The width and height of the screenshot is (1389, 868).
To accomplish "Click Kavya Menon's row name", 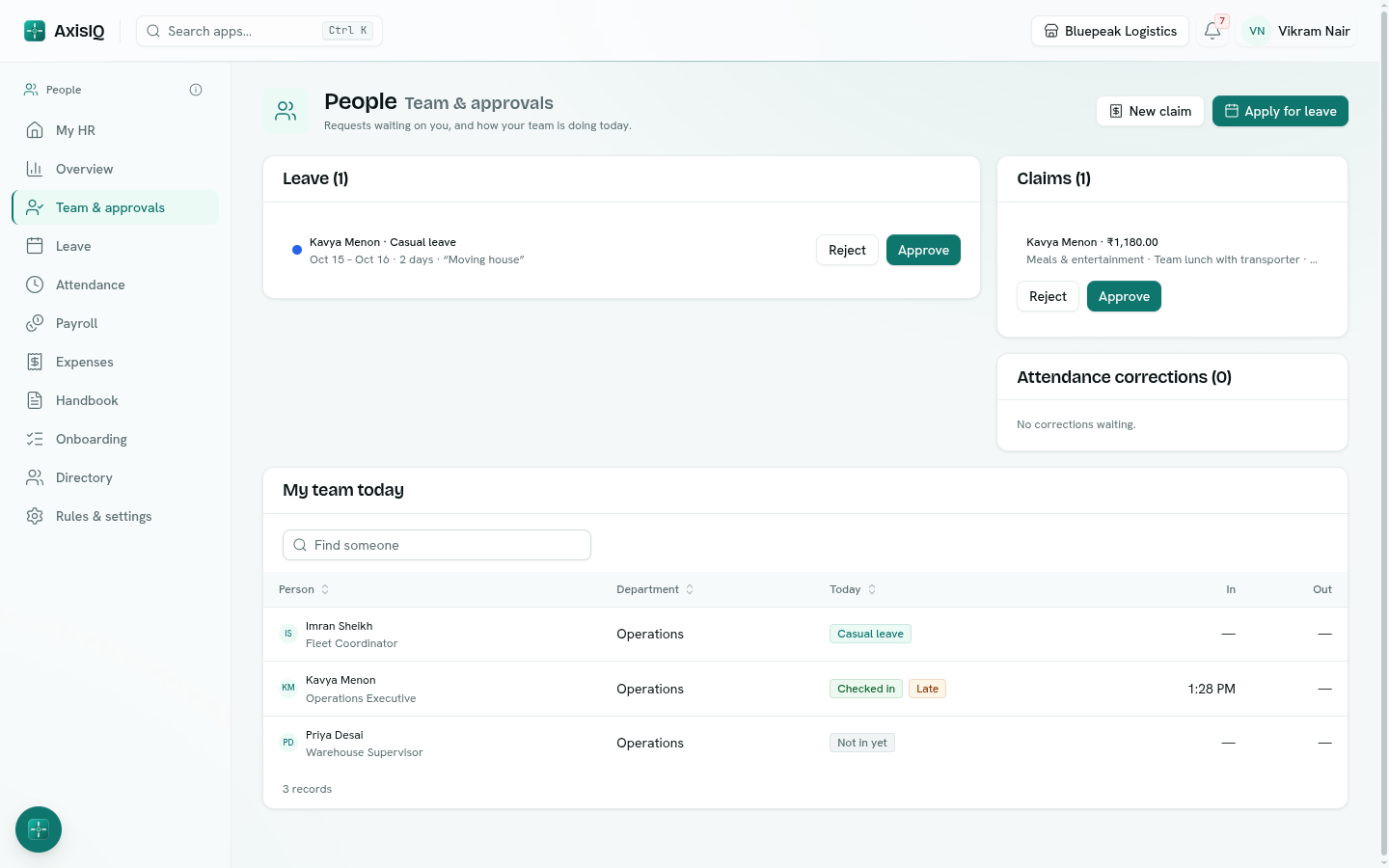I will pos(340,680).
